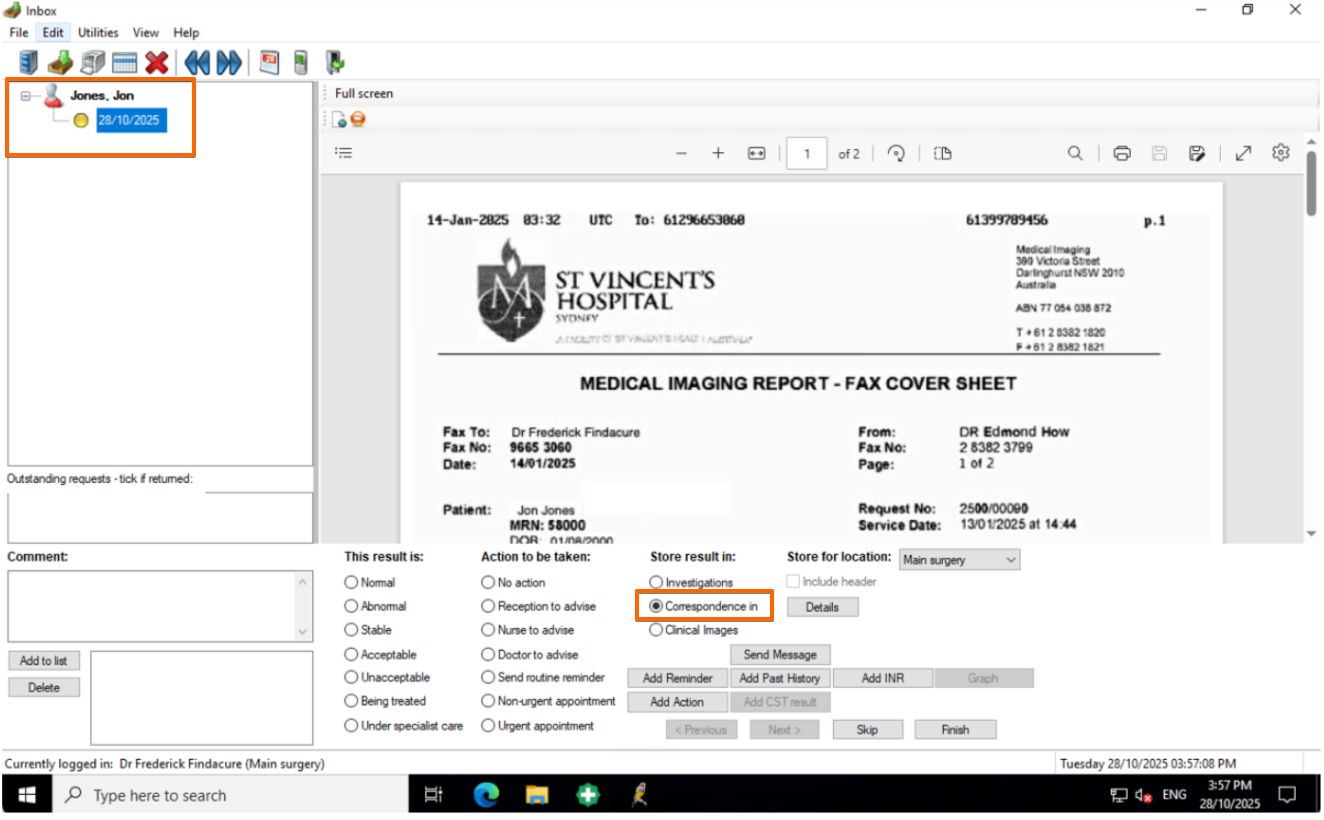
Task: Select Being treated result option
Action: [x=351, y=702]
